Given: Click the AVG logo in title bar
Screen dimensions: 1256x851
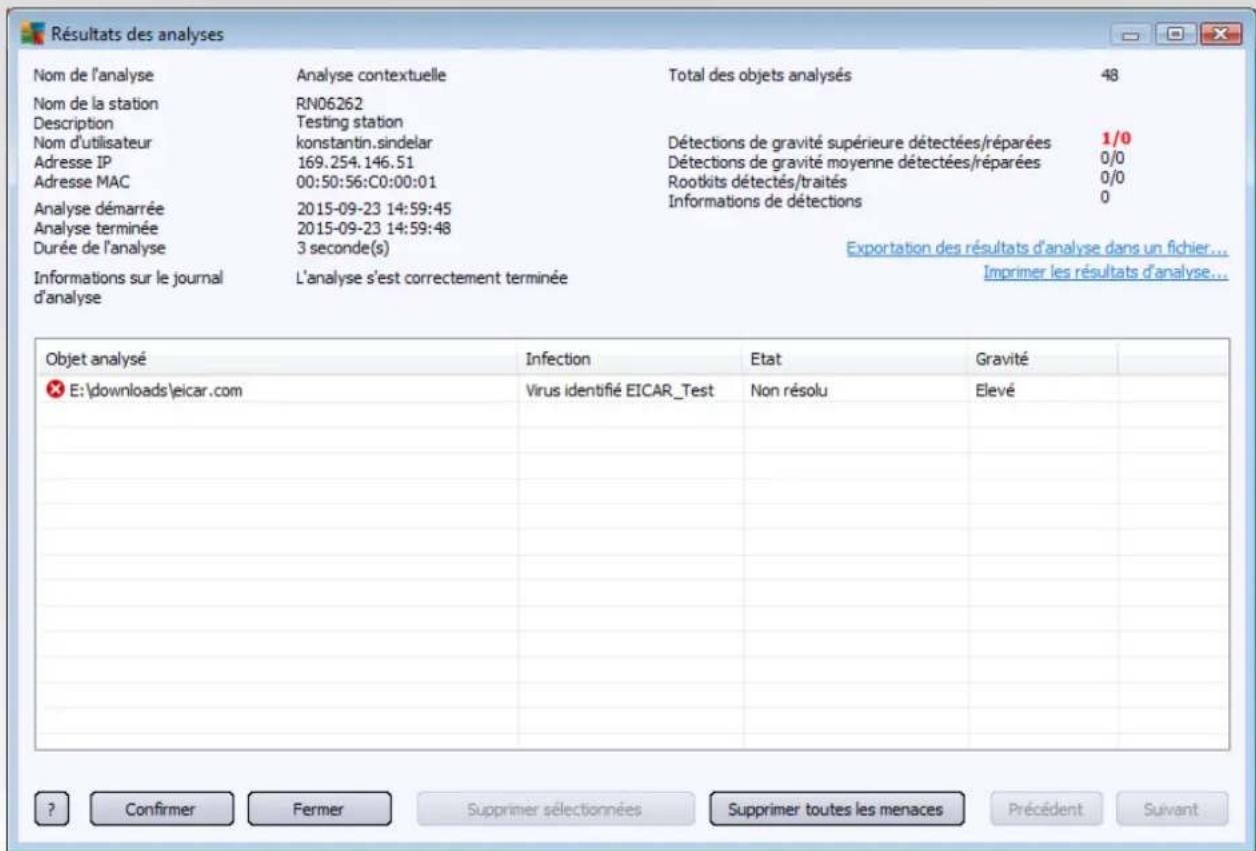Looking at the screenshot, I should 33,34.
